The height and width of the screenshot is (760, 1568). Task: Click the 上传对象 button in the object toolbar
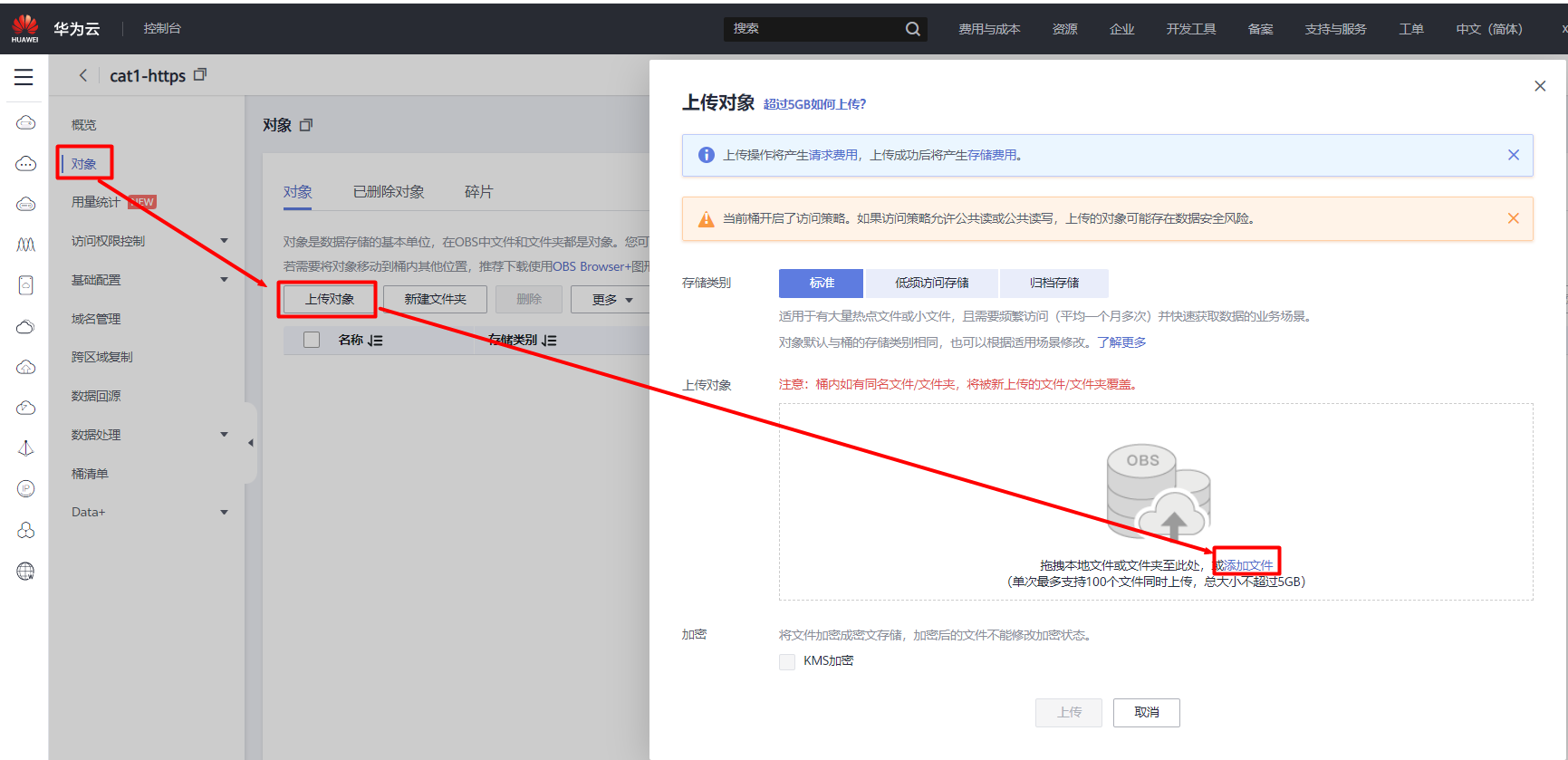point(329,299)
